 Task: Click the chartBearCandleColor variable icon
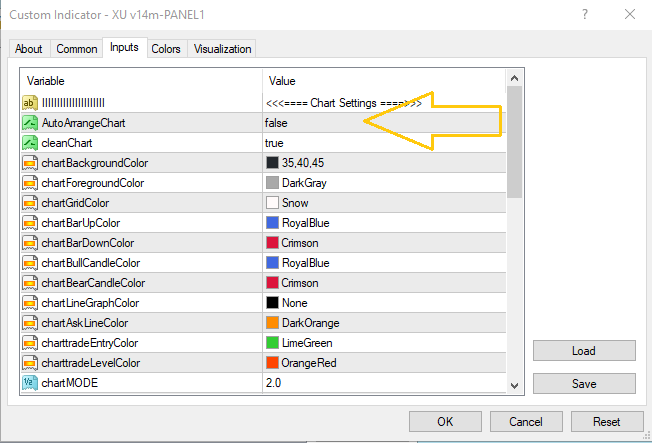point(30,283)
